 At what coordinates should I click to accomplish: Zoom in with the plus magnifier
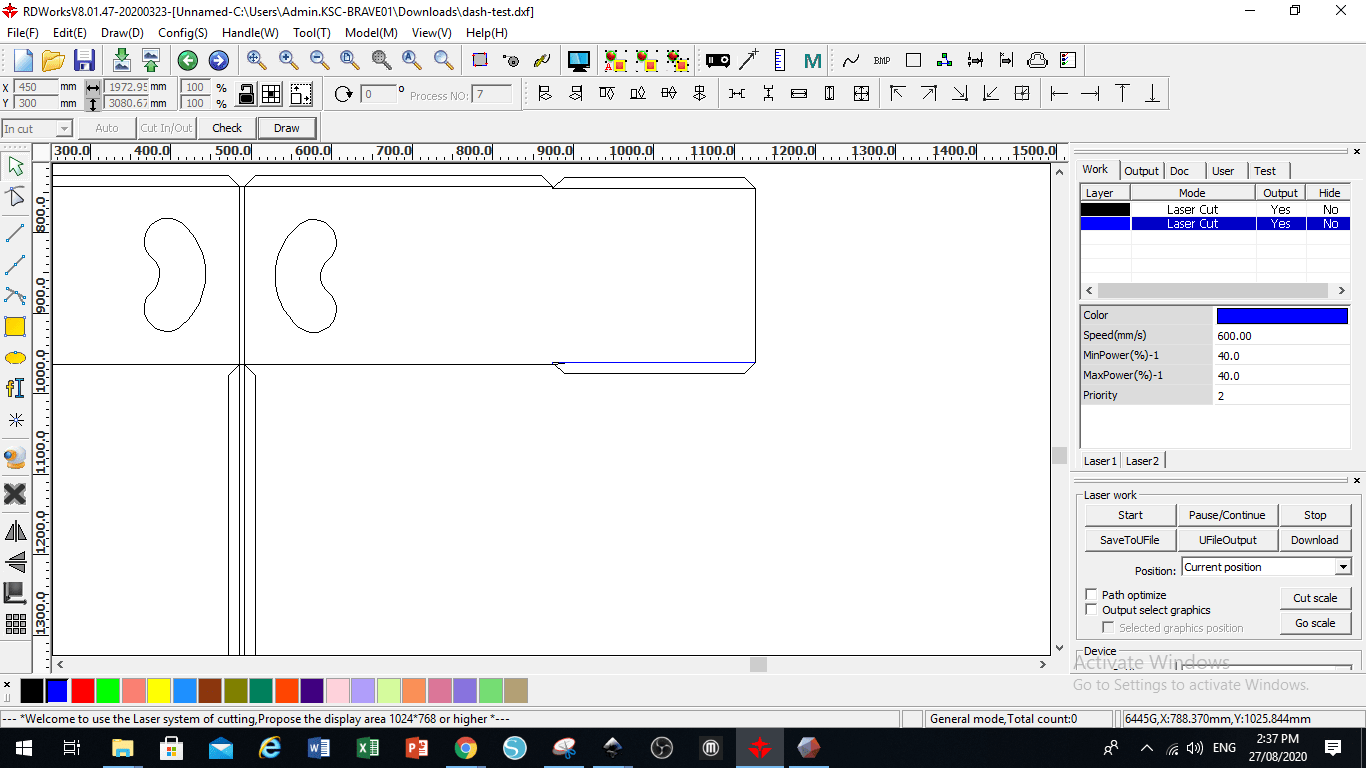288,60
